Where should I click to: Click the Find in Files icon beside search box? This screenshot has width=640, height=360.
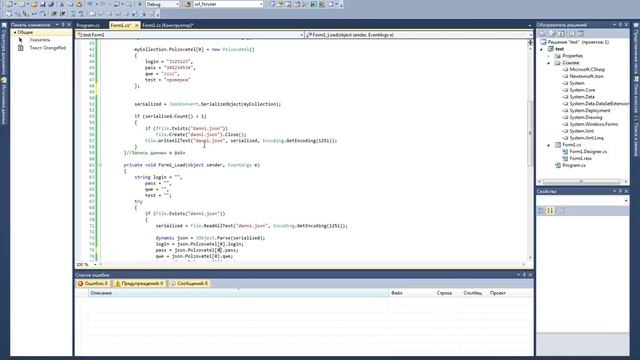188,4
